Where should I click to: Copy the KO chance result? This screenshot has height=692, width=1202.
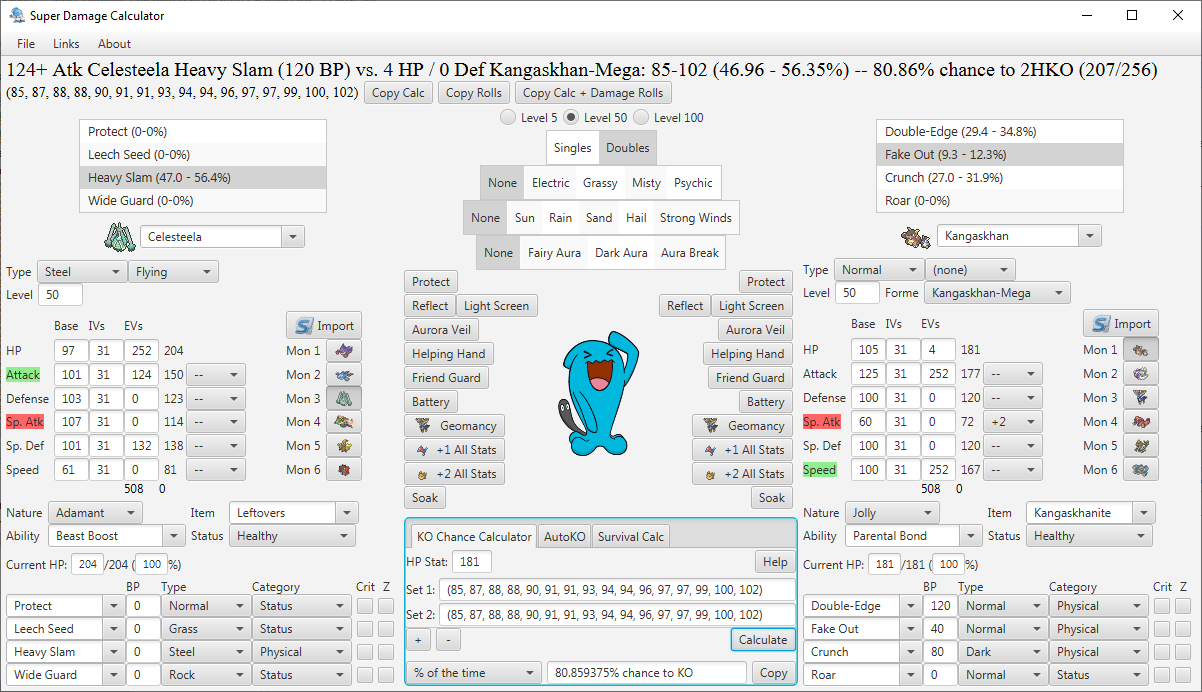pyautogui.click(x=773, y=673)
